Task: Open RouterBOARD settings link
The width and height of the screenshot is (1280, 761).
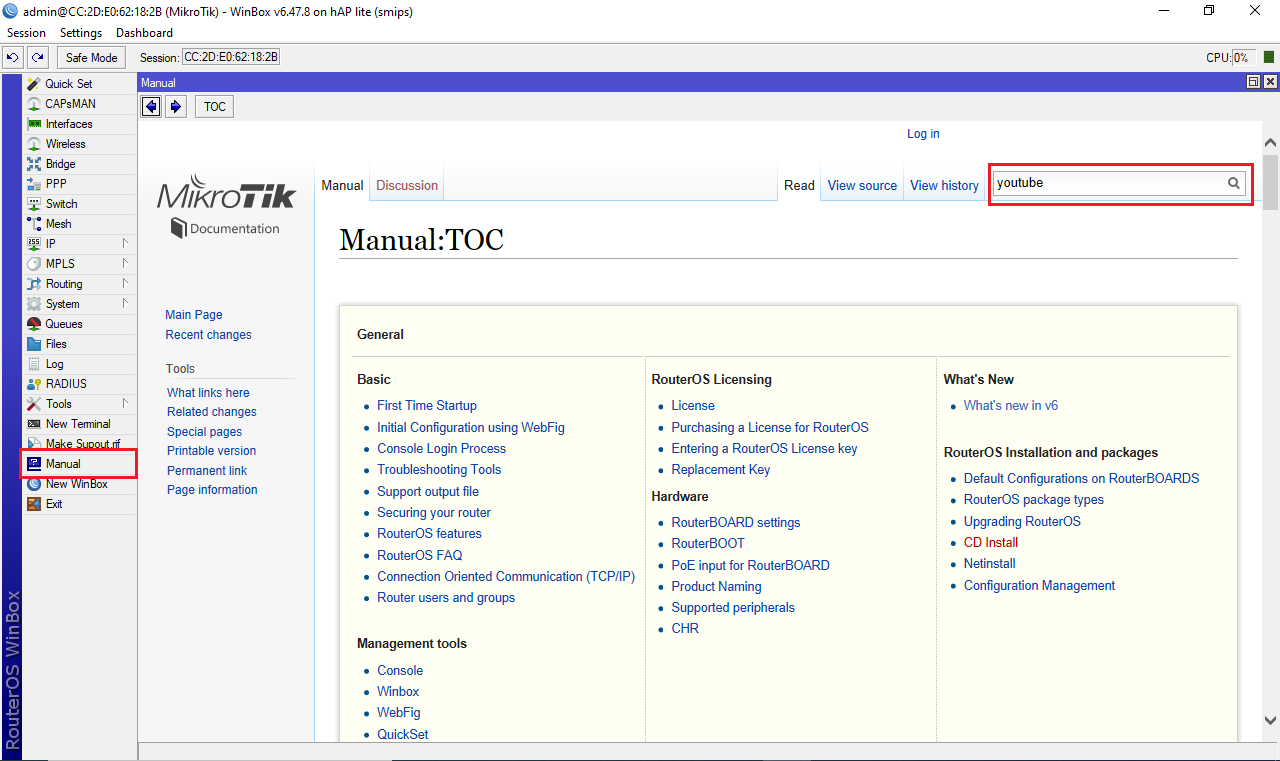Action: (x=736, y=523)
